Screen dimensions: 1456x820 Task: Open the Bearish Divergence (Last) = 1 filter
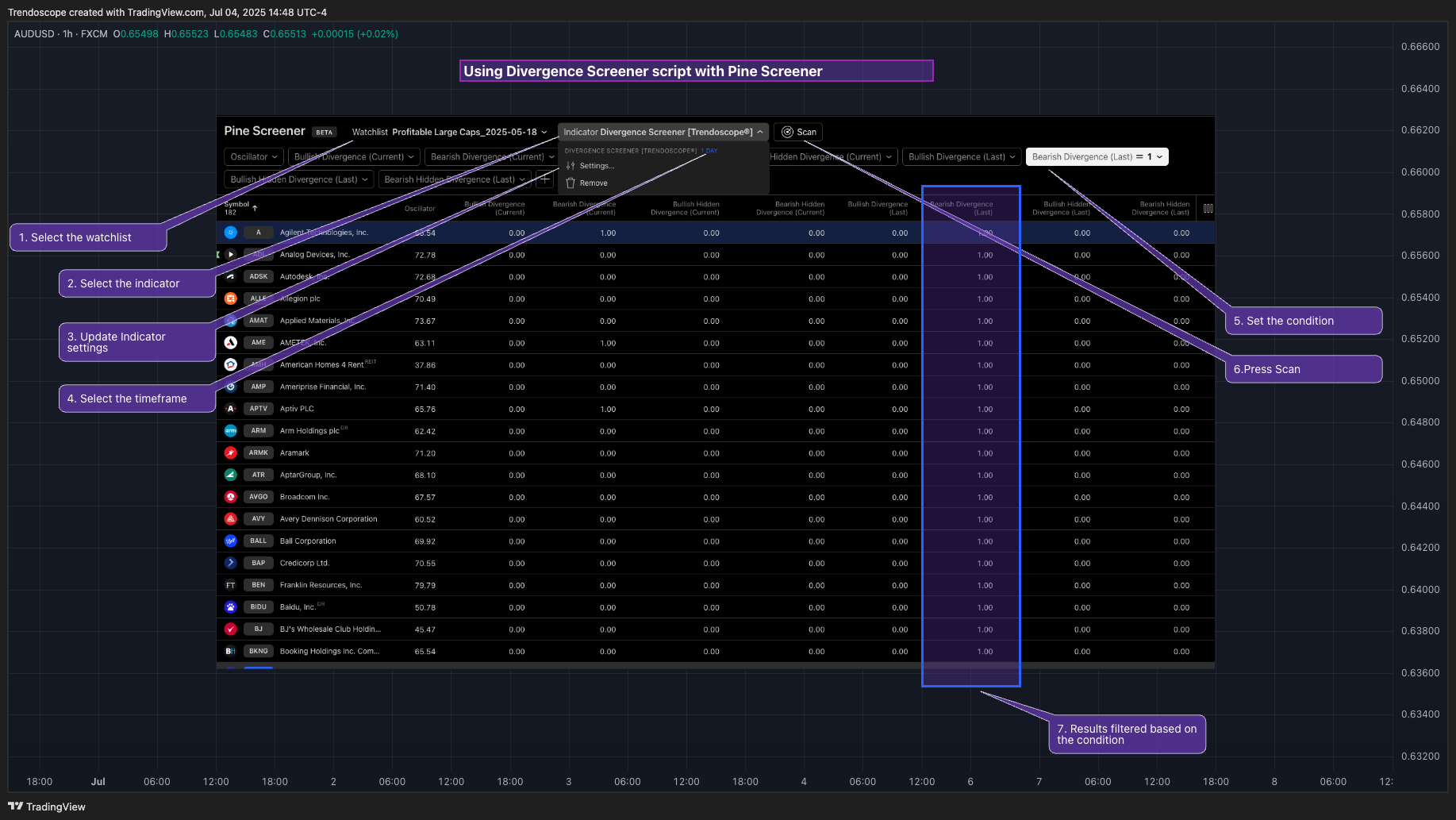(1097, 157)
